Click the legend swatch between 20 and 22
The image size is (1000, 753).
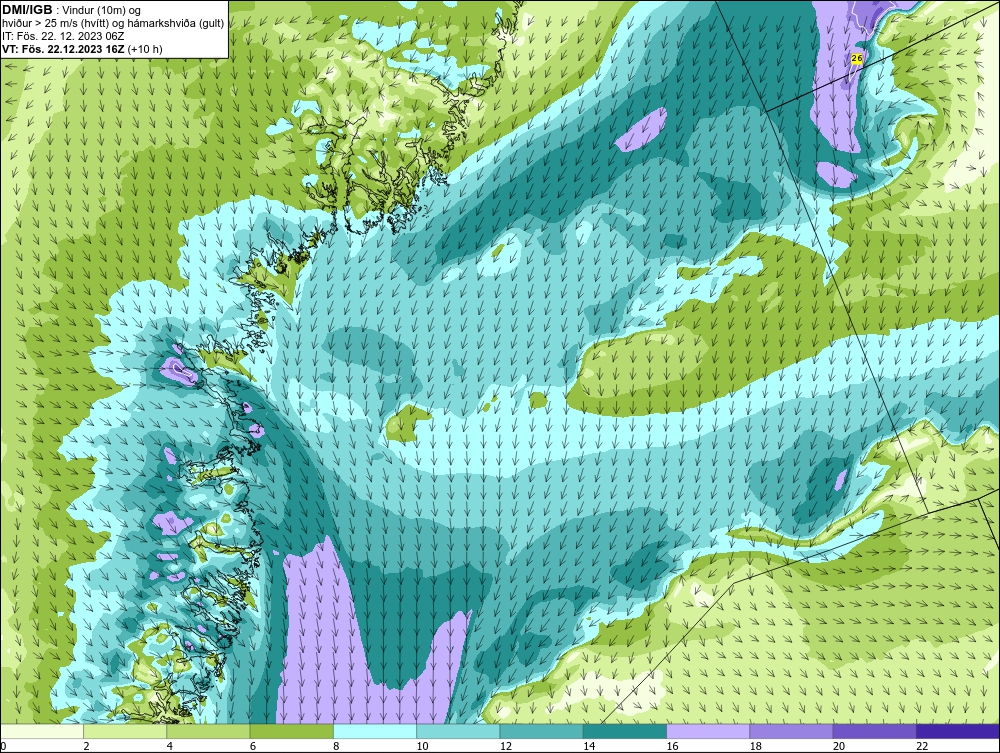[x=874, y=731]
